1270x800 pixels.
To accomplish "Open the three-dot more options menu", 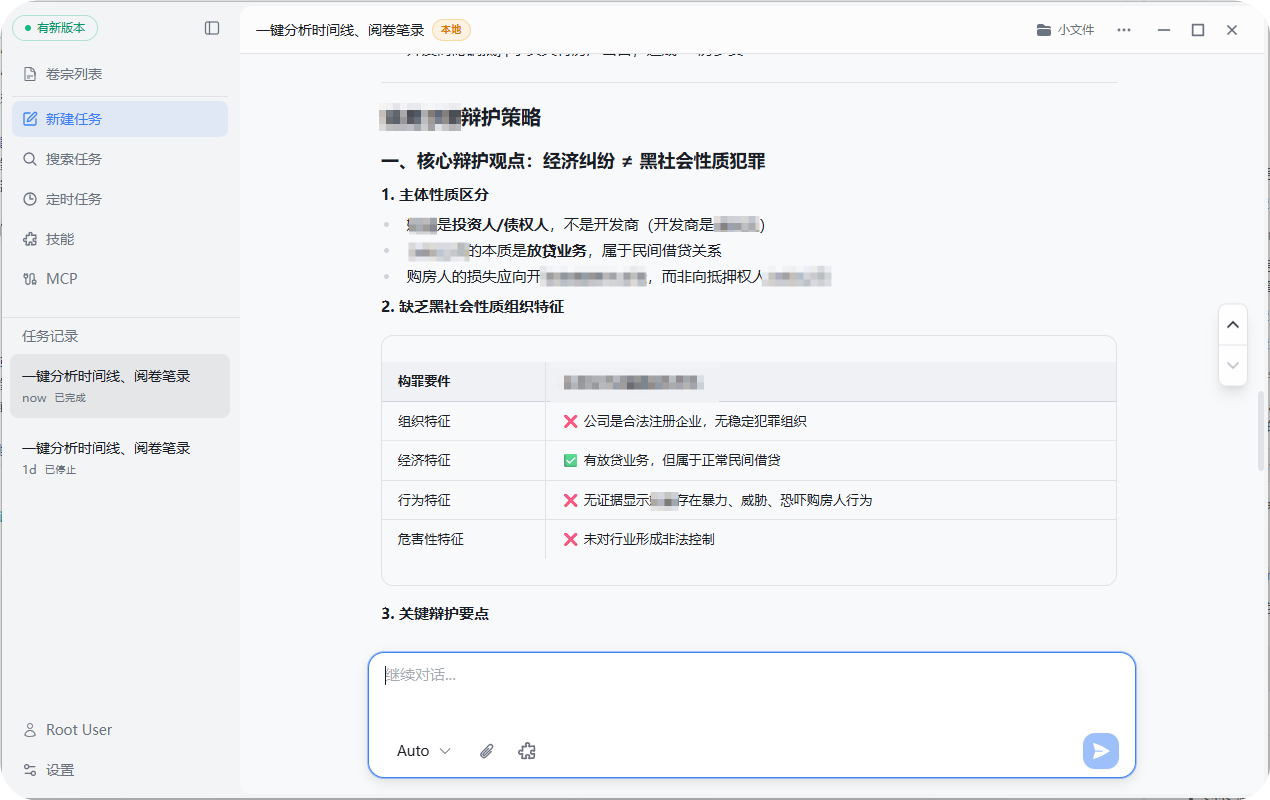I will 1124,30.
